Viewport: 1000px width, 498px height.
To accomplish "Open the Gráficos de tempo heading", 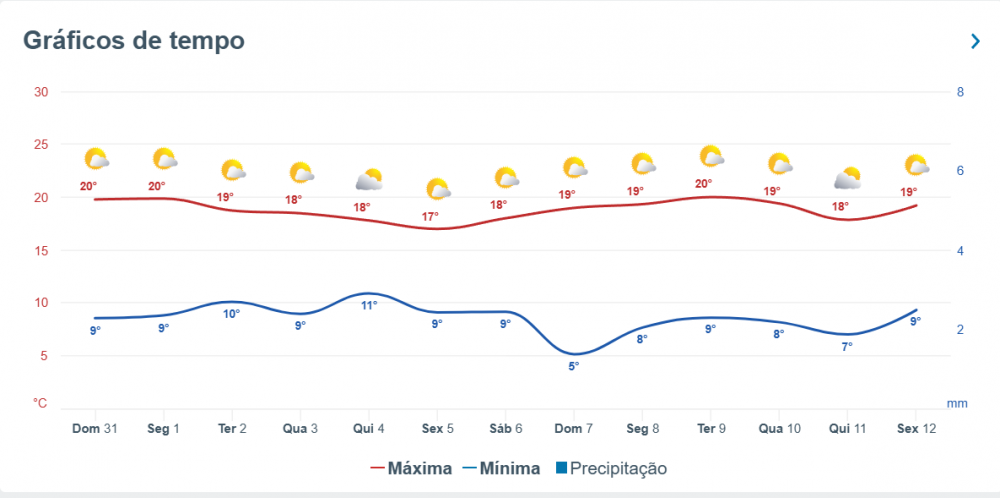I will tap(134, 40).
